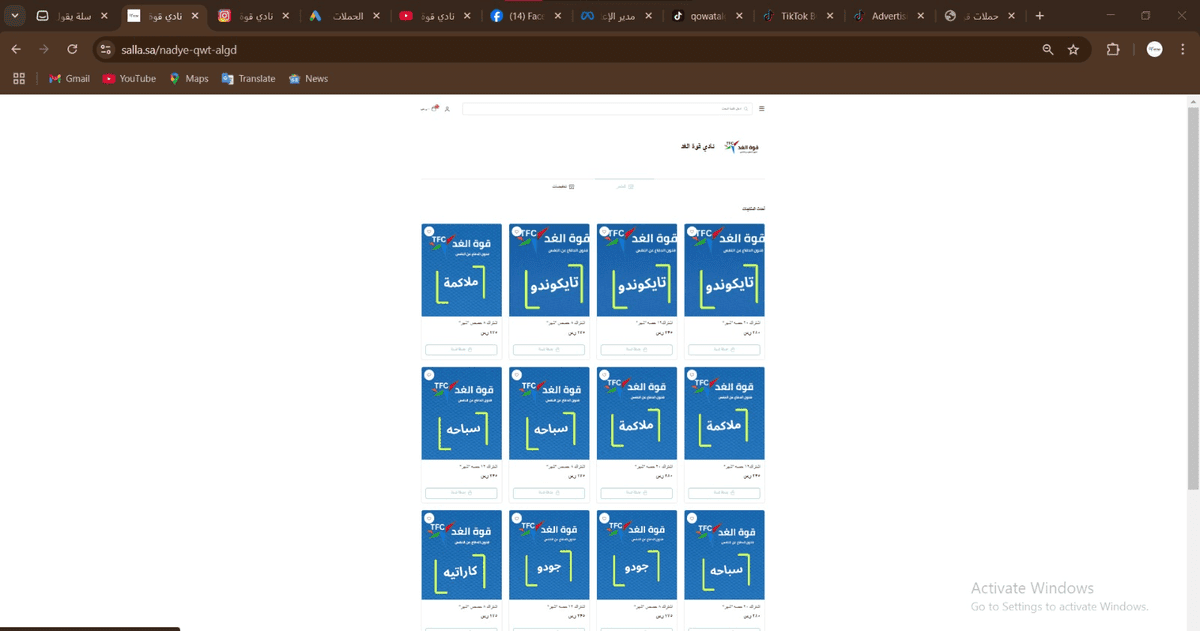Viewport: 1200px width, 631px height.
Task: Toggle wishlist heart on 20-session سباحه card
Action: coord(692,518)
